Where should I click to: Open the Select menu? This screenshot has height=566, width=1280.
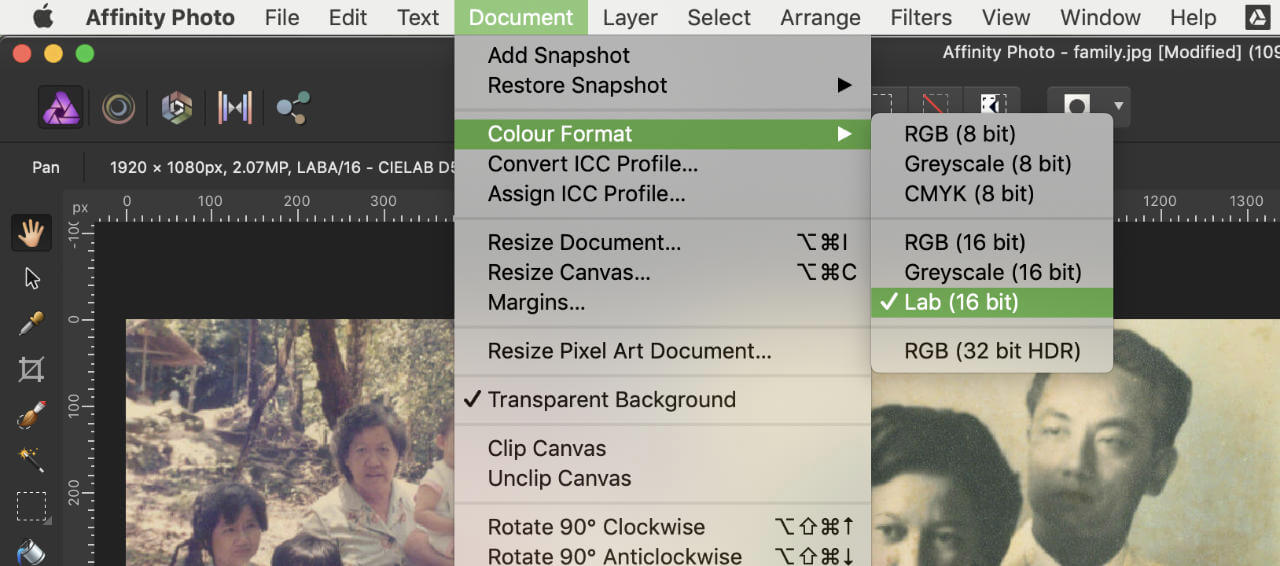click(719, 17)
